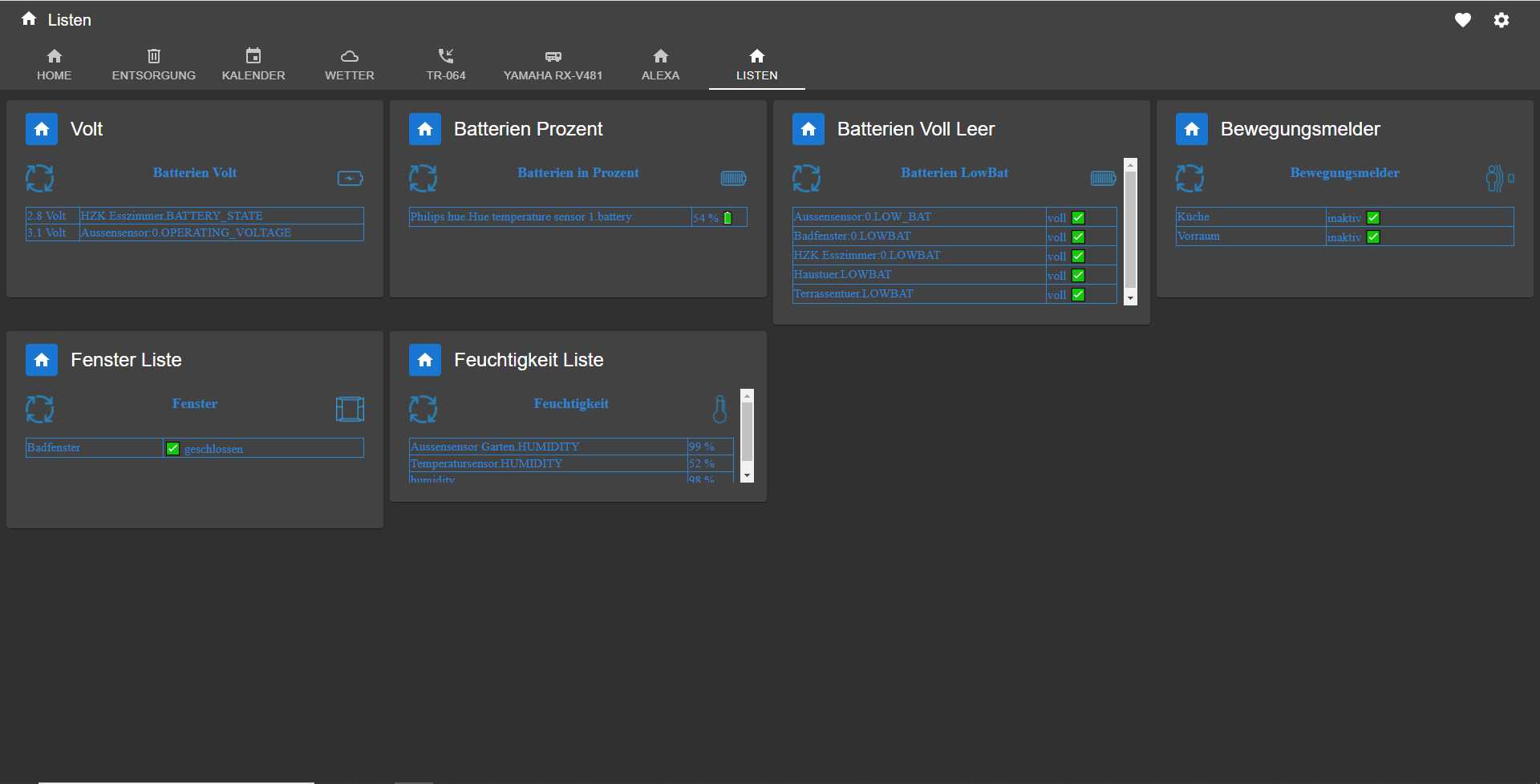Click the Vorraum row label
This screenshot has width=1540, height=784.
(1198, 236)
